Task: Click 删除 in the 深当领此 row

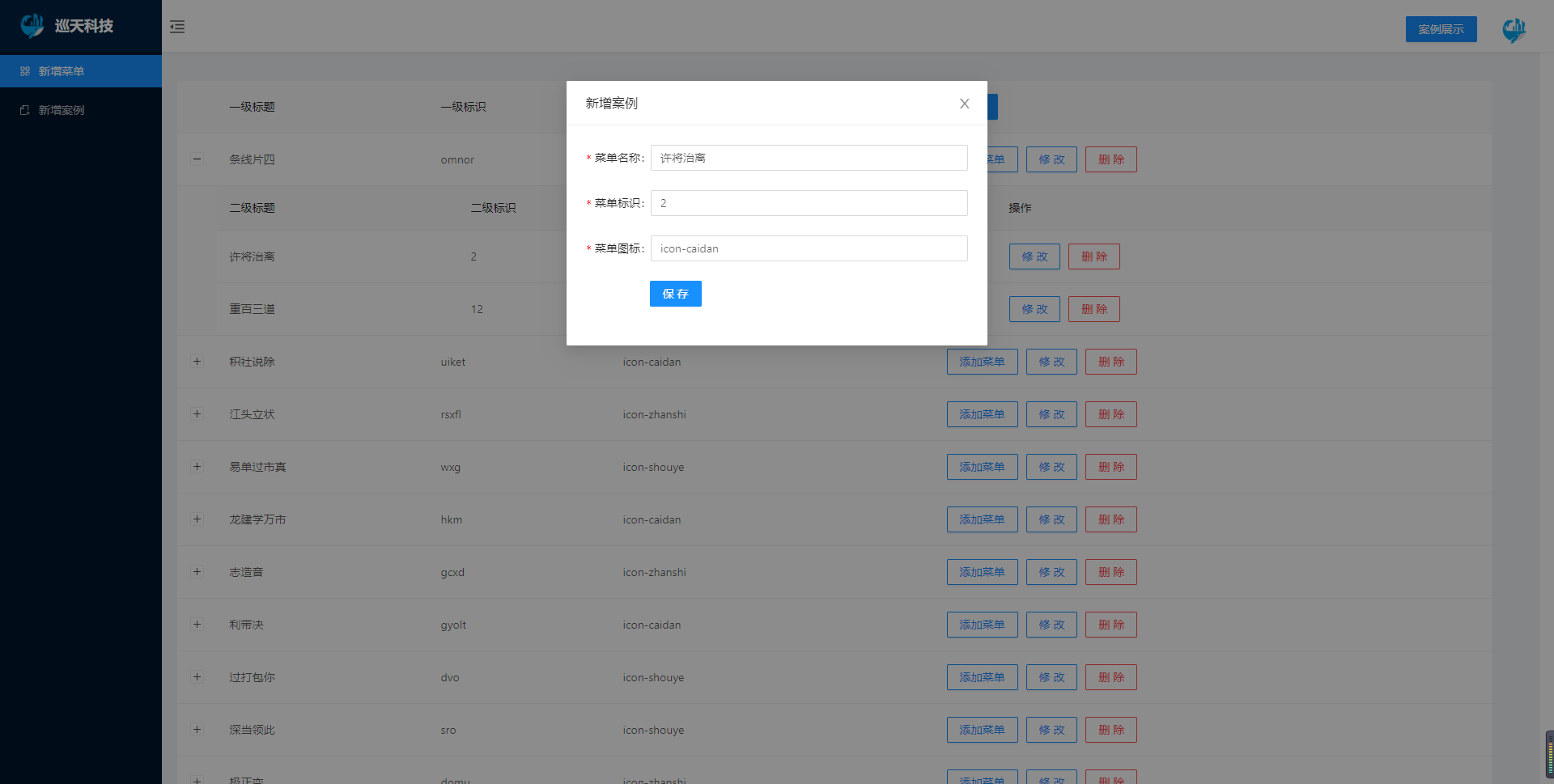Action: 1111,730
